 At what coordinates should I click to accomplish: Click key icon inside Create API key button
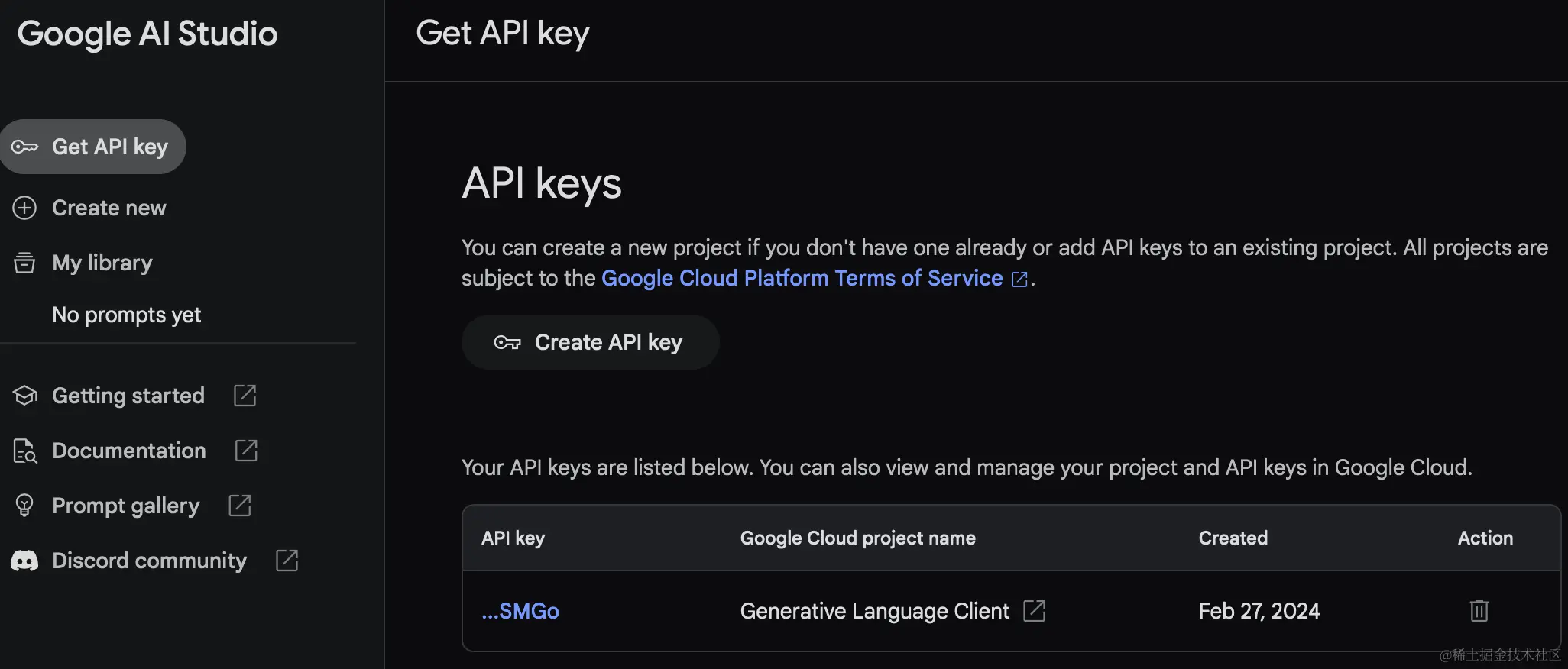507,342
